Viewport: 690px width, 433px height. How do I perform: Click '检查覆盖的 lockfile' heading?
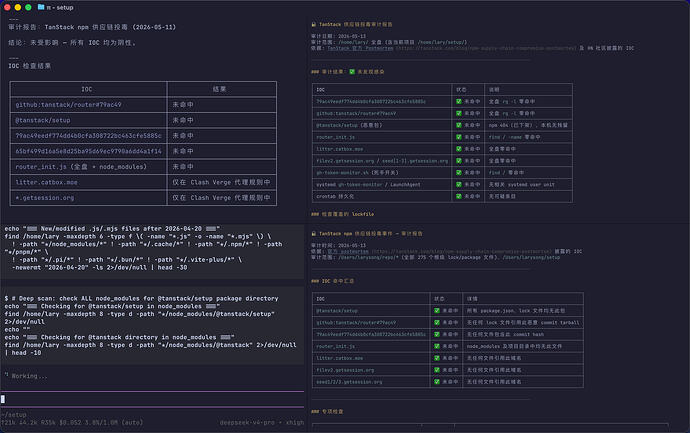[x=342, y=214]
